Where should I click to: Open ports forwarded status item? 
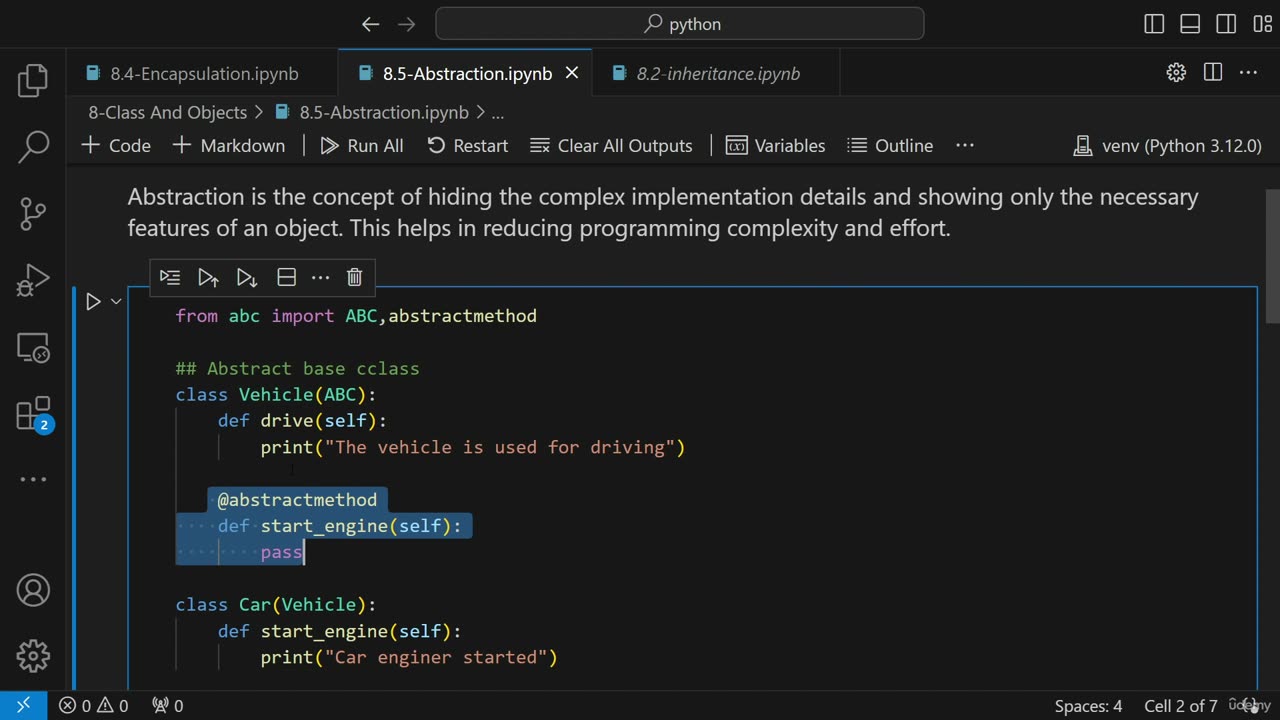point(167,705)
